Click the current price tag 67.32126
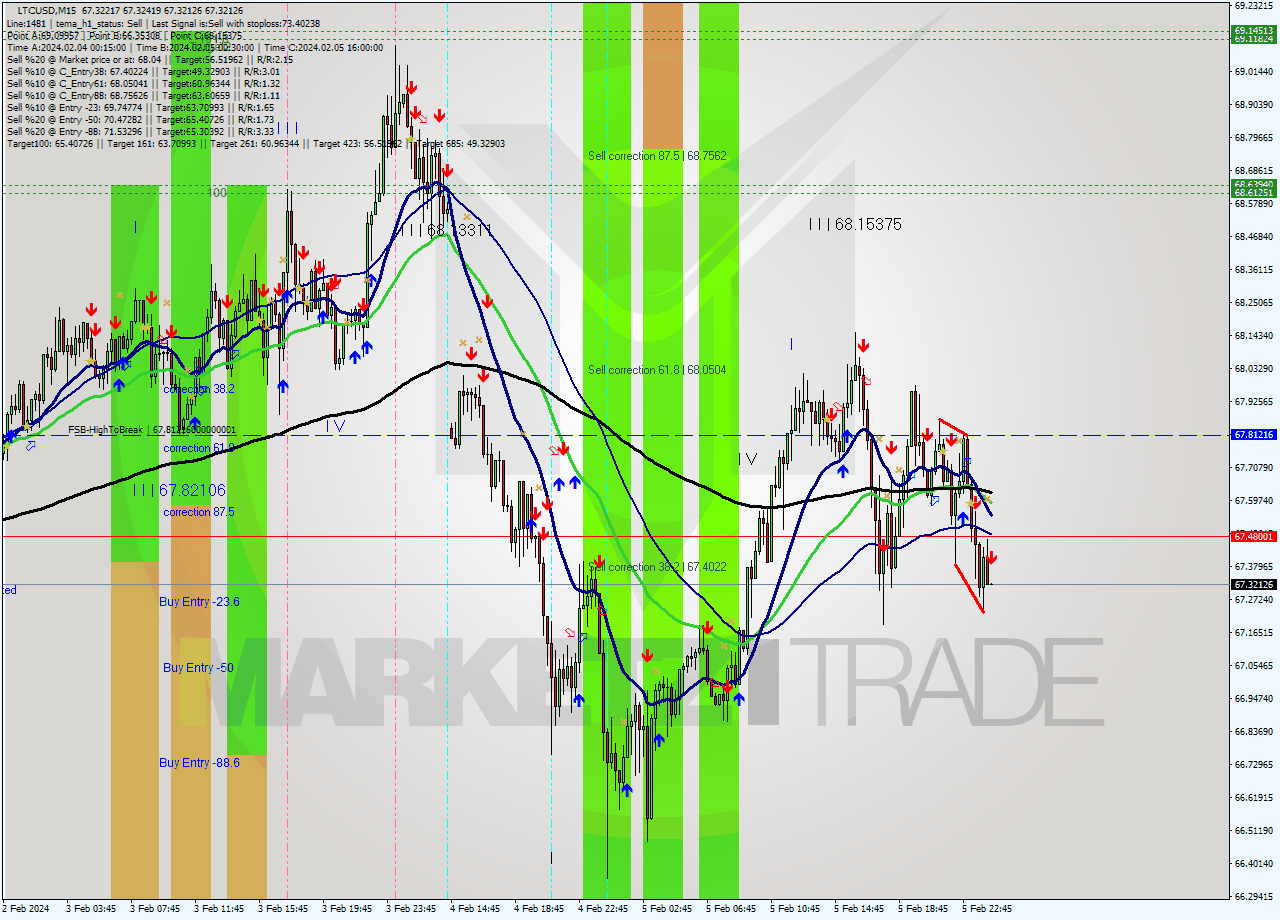Image resolution: width=1280 pixels, height=920 pixels. (x=1254, y=585)
